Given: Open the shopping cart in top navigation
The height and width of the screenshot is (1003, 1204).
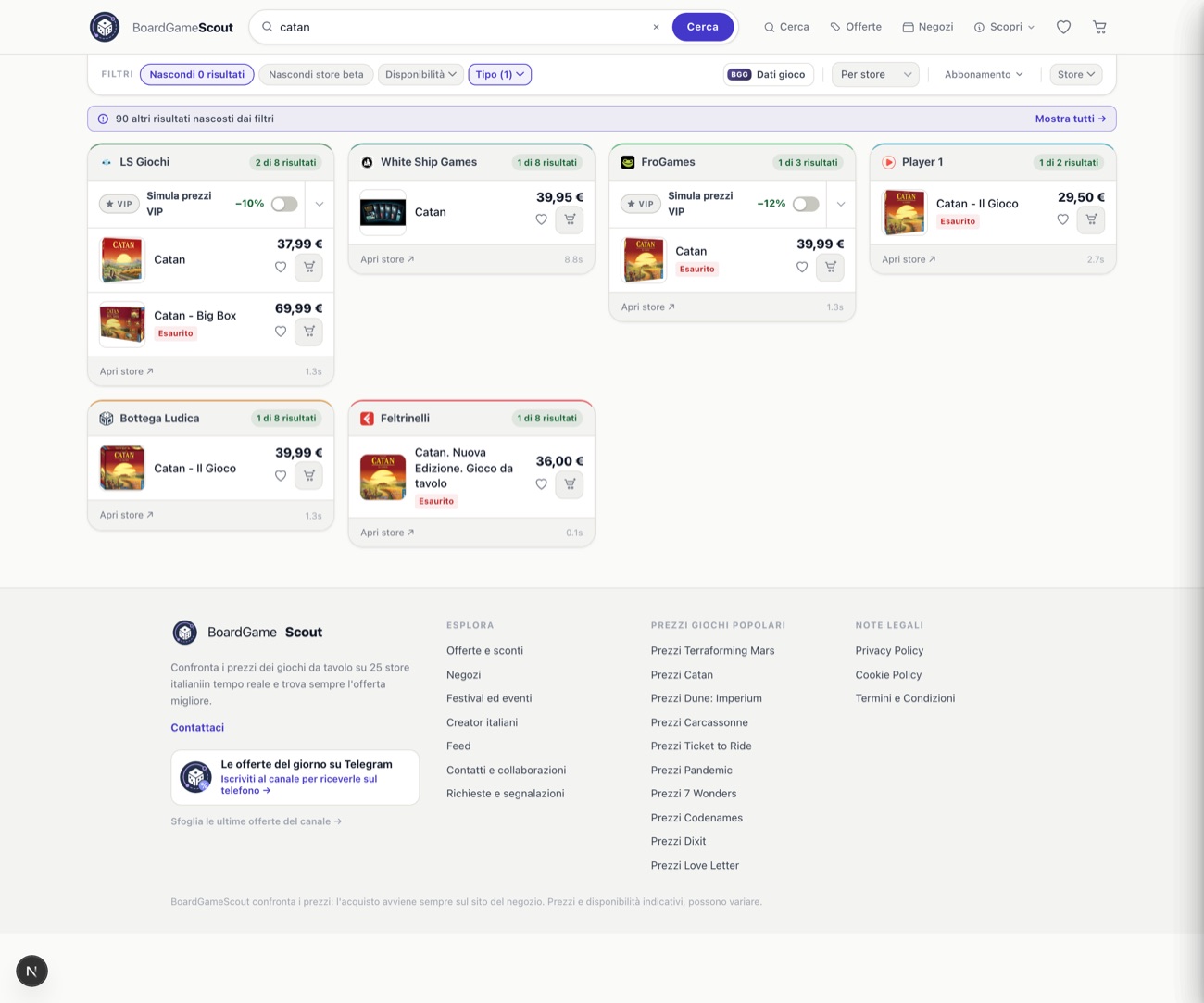Looking at the screenshot, I should tap(1099, 27).
